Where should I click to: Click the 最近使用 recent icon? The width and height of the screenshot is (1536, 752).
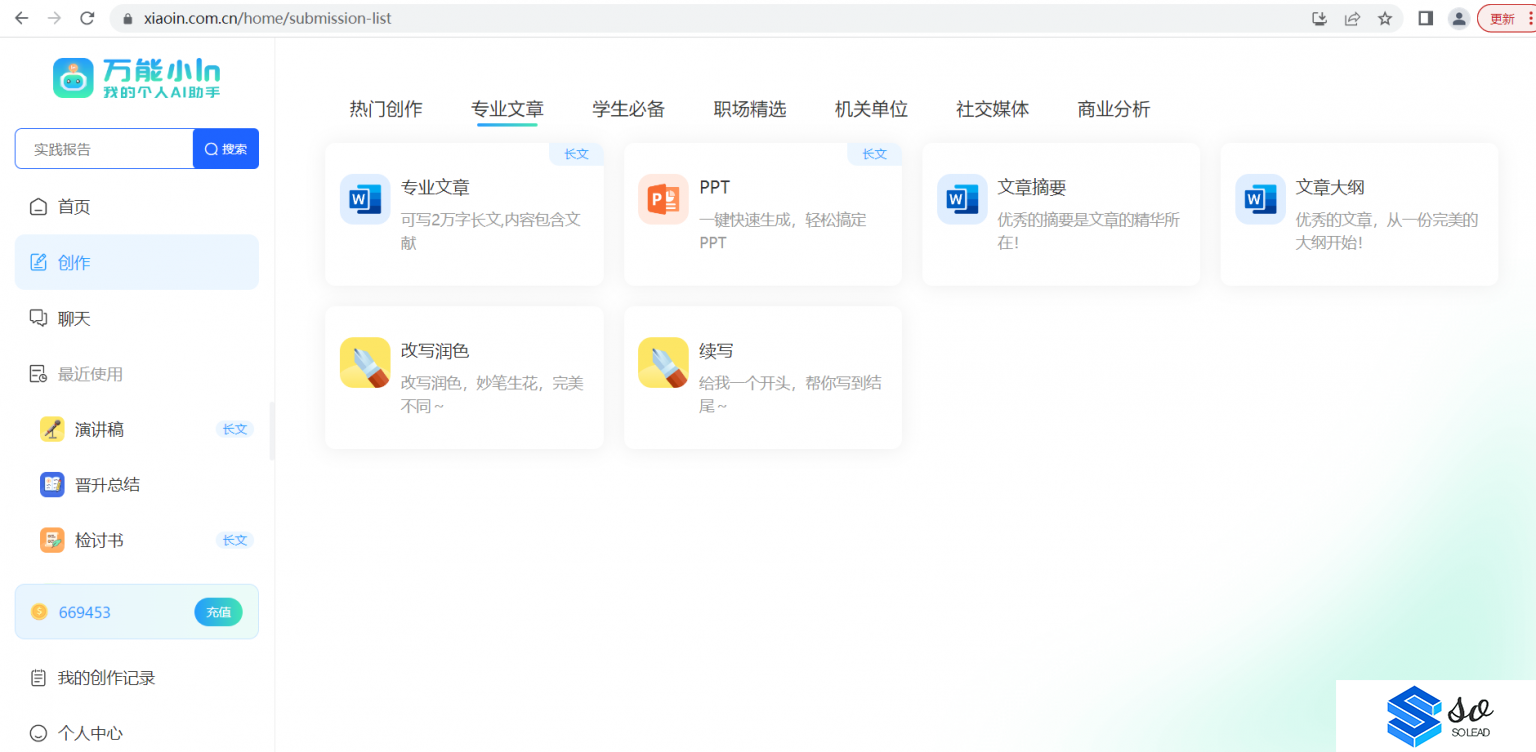pos(38,374)
